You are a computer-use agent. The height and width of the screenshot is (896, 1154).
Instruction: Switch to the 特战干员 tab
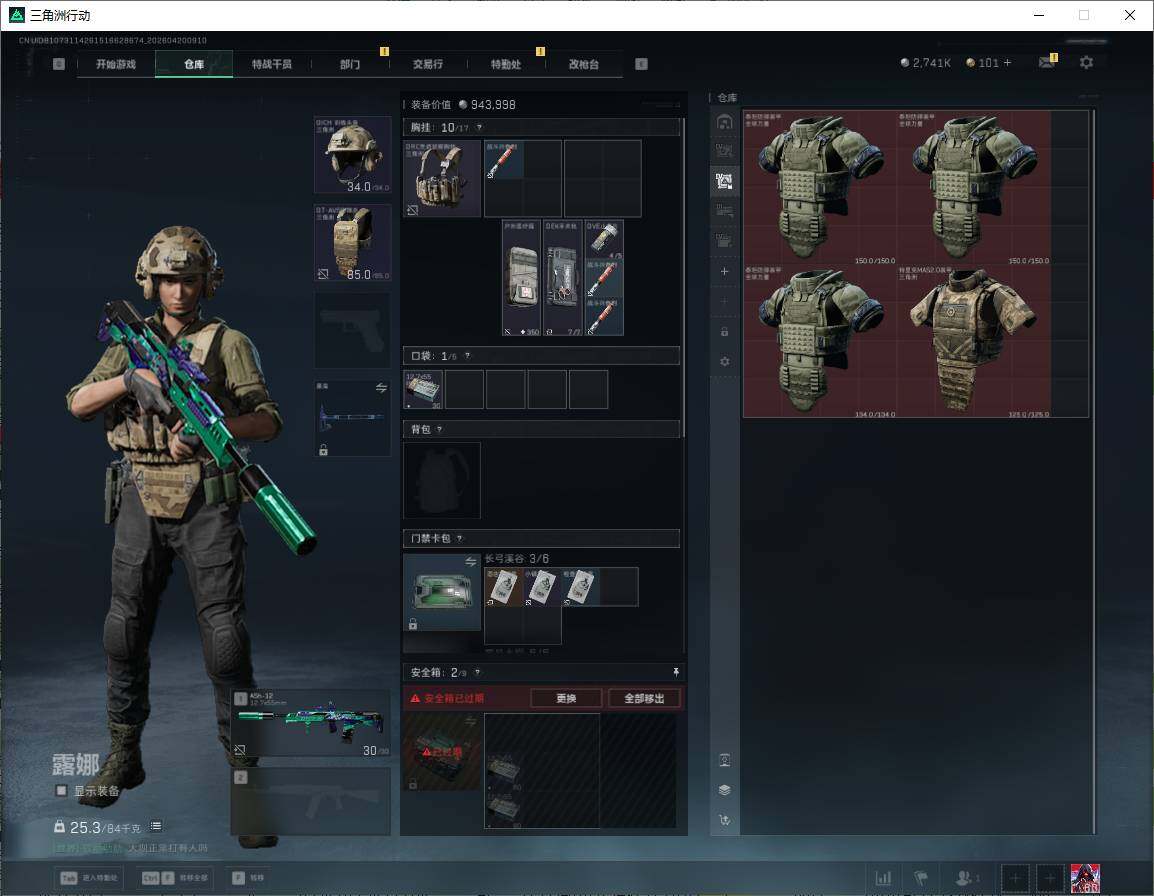[272, 64]
